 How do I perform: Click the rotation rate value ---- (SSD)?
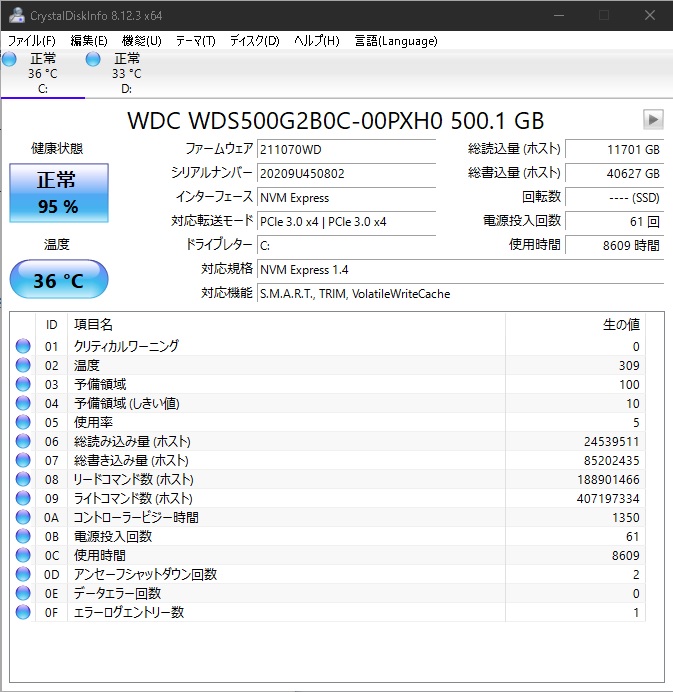coord(614,197)
